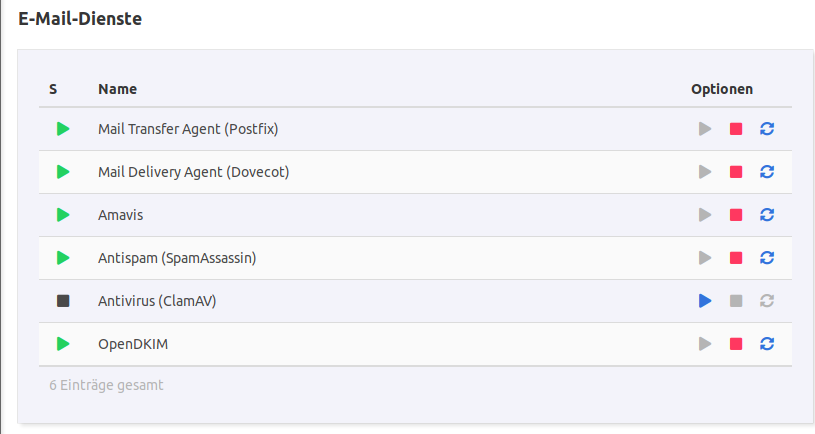Image resolution: width=815 pixels, height=434 pixels.
Task: Restart the Amavis service
Action: pos(767,215)
